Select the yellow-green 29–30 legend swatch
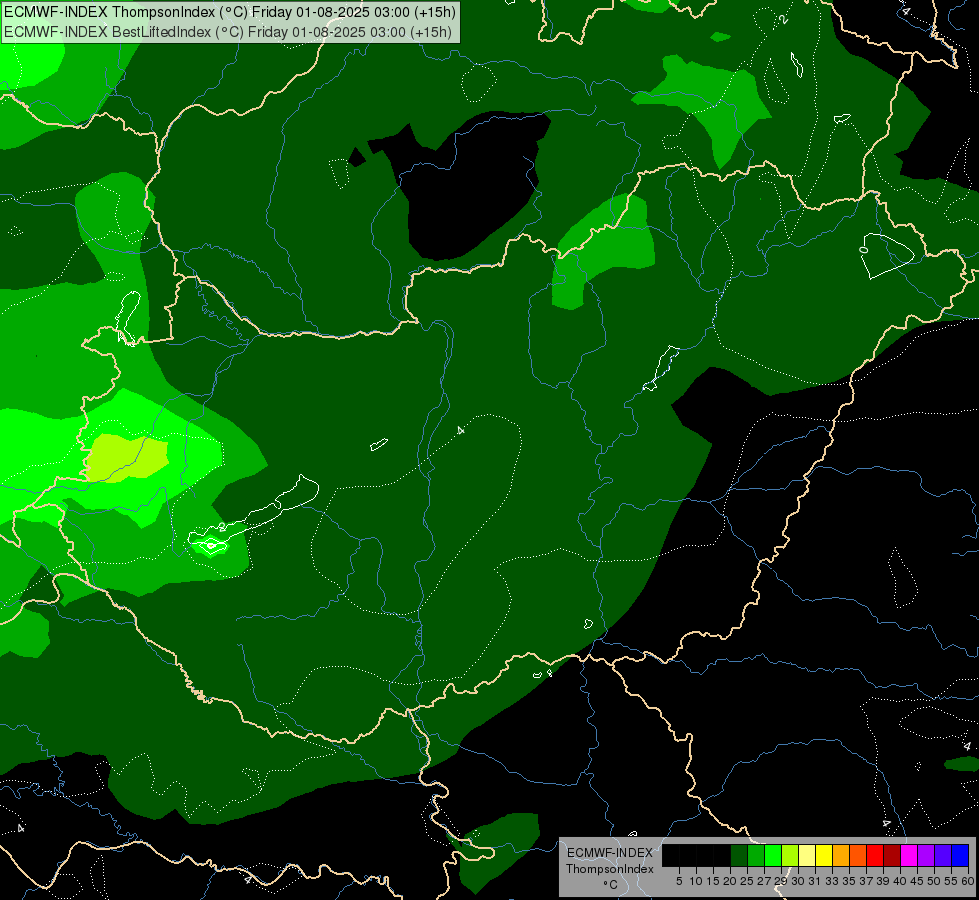This screenshot has width=979, height=900. 790,855
